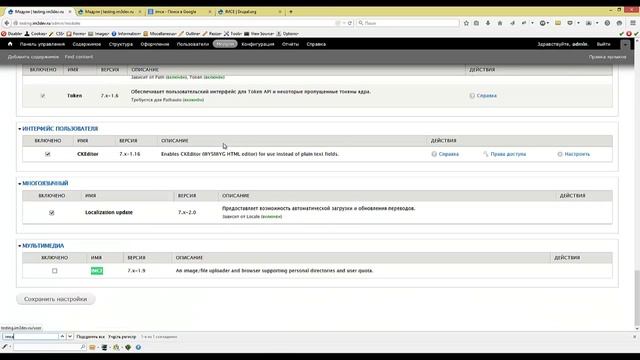
Task: Click the green gem icon in bottom toolbar
Action: [128, 347]
